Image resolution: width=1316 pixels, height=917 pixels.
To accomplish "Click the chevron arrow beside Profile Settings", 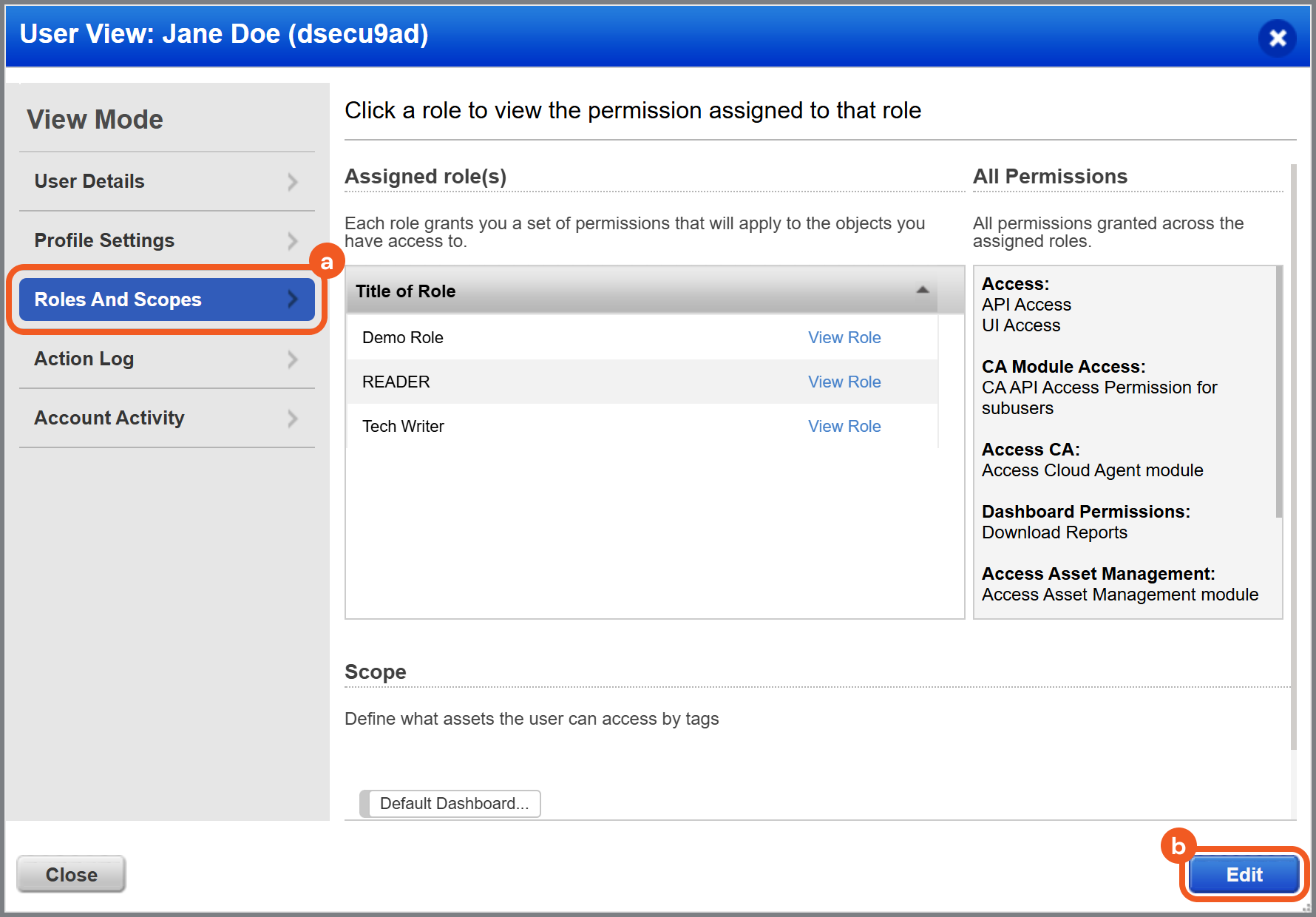I will click(293, 241).
